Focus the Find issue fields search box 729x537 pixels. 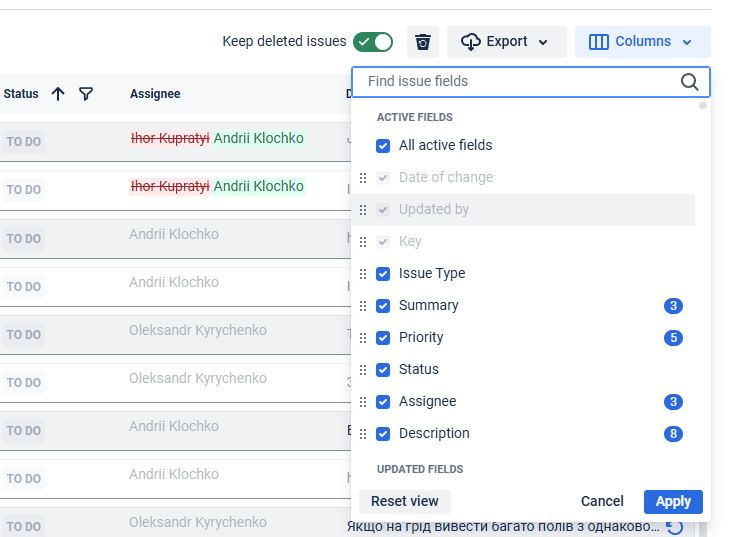(520, 82)
